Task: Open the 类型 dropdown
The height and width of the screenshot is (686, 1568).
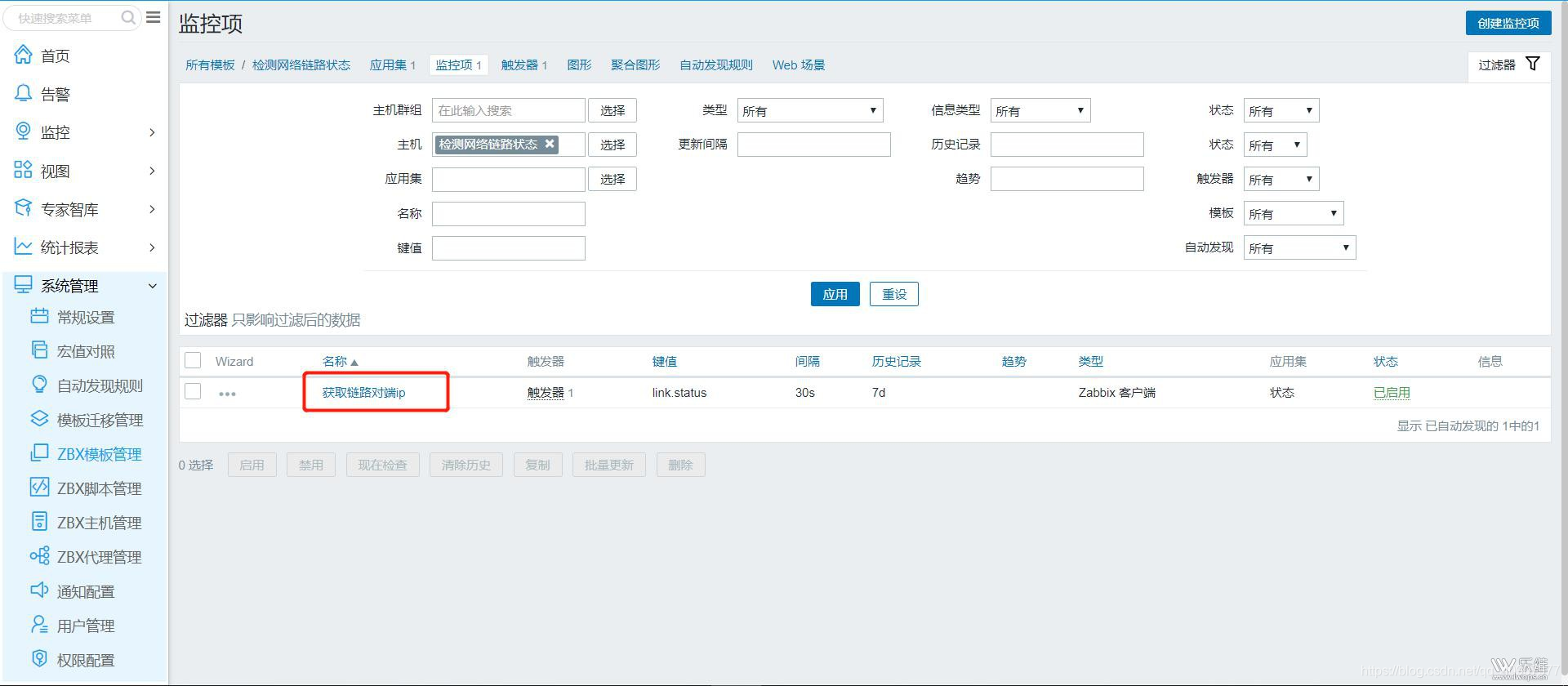Action: click(809, 110)
